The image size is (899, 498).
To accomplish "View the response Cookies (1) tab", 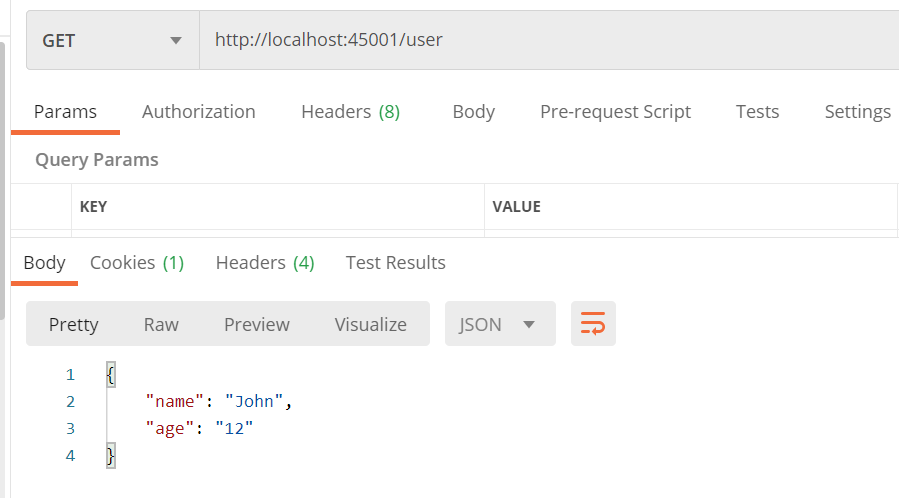I will [x=137, y=263].
